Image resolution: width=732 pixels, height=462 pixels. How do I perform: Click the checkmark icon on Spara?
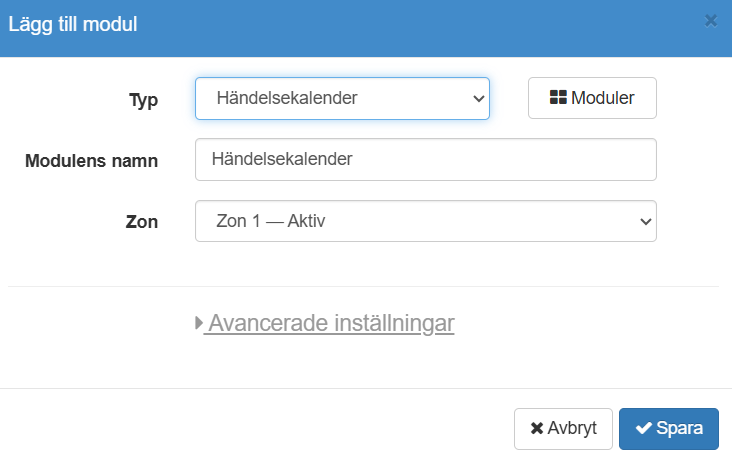[643, 428]
